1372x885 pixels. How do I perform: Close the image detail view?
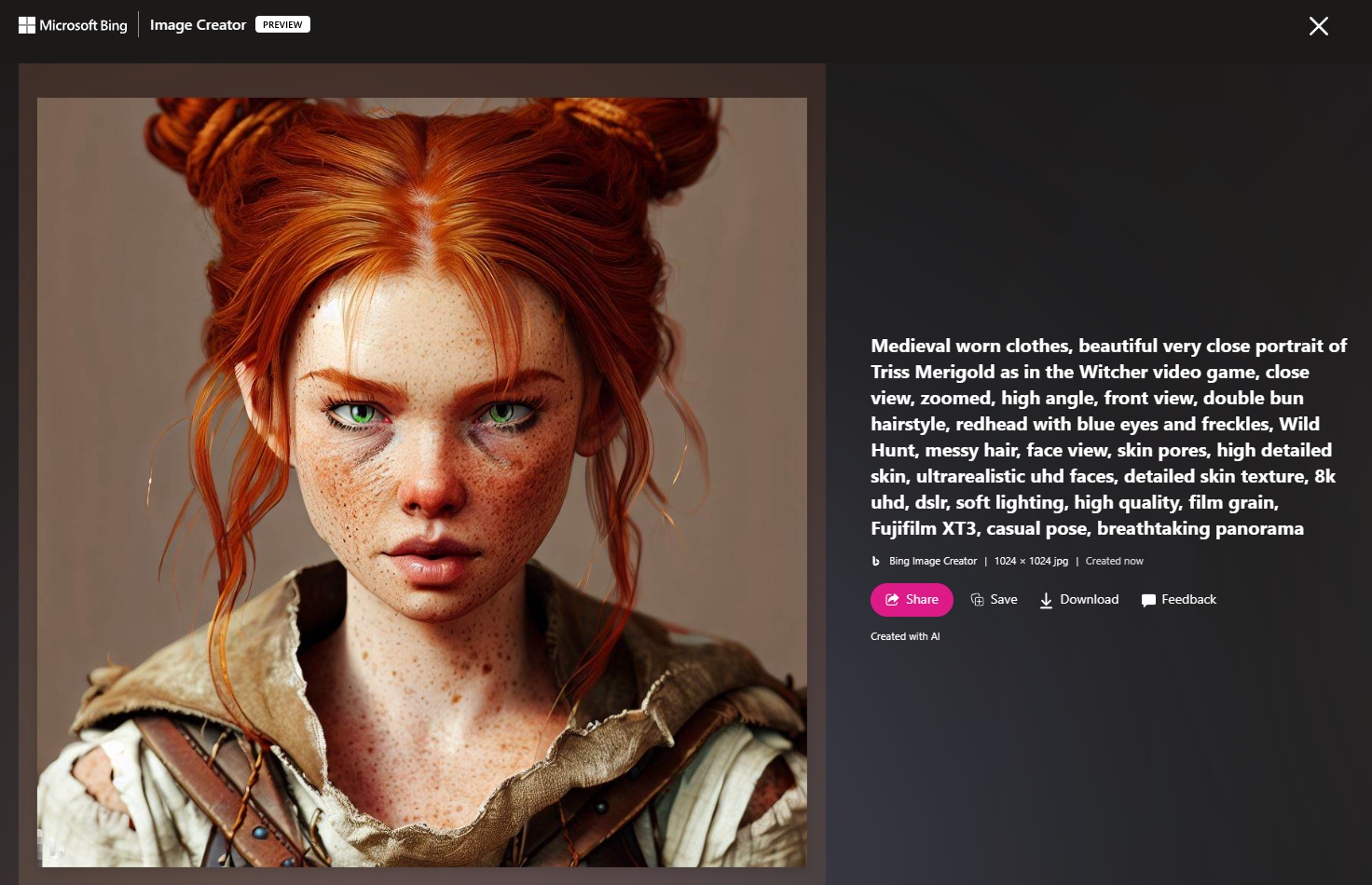point(1318,26)
